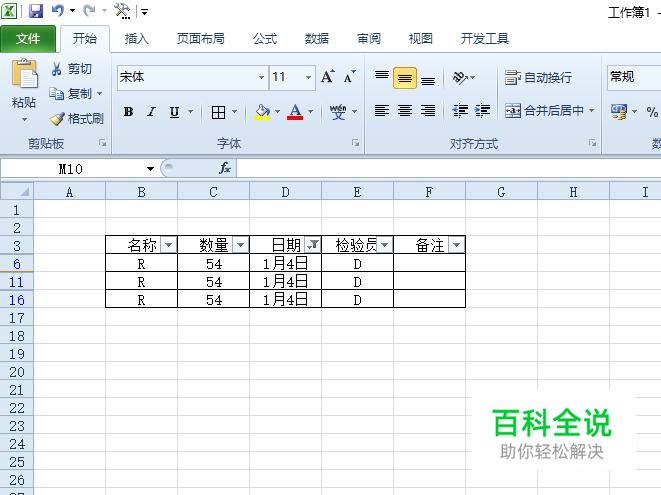This screenshot has height=495, width=661.
Task: Click the Paste clipboard icon
Action: (24, 74)
